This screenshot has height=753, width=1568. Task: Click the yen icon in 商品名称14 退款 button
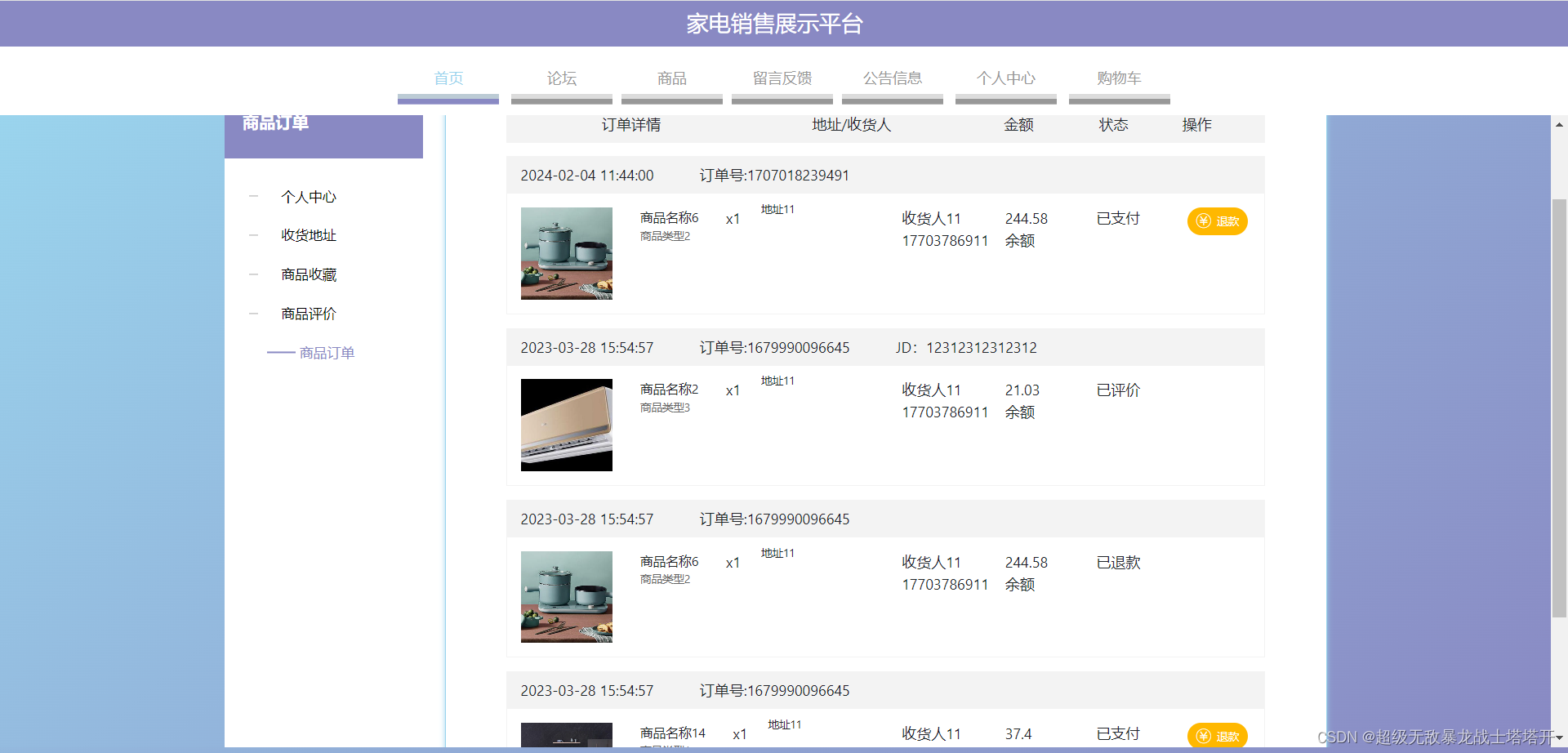pos(1204,736)
